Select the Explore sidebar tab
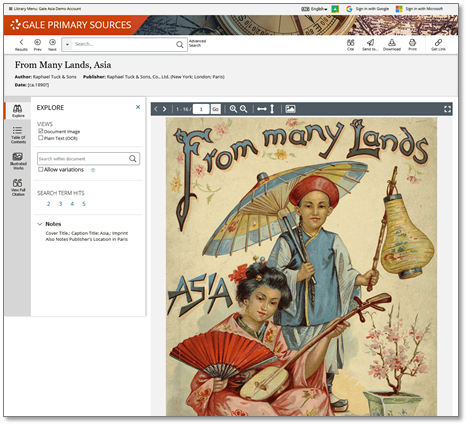The height and width of the screenshot is (426, 468). [18, 111]
